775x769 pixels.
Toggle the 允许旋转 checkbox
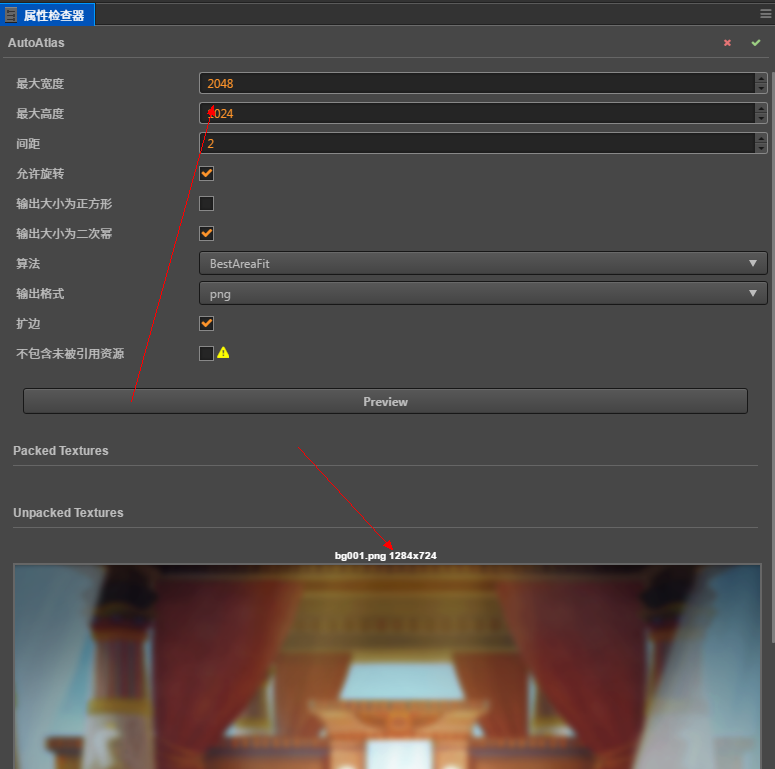[207, 173]
